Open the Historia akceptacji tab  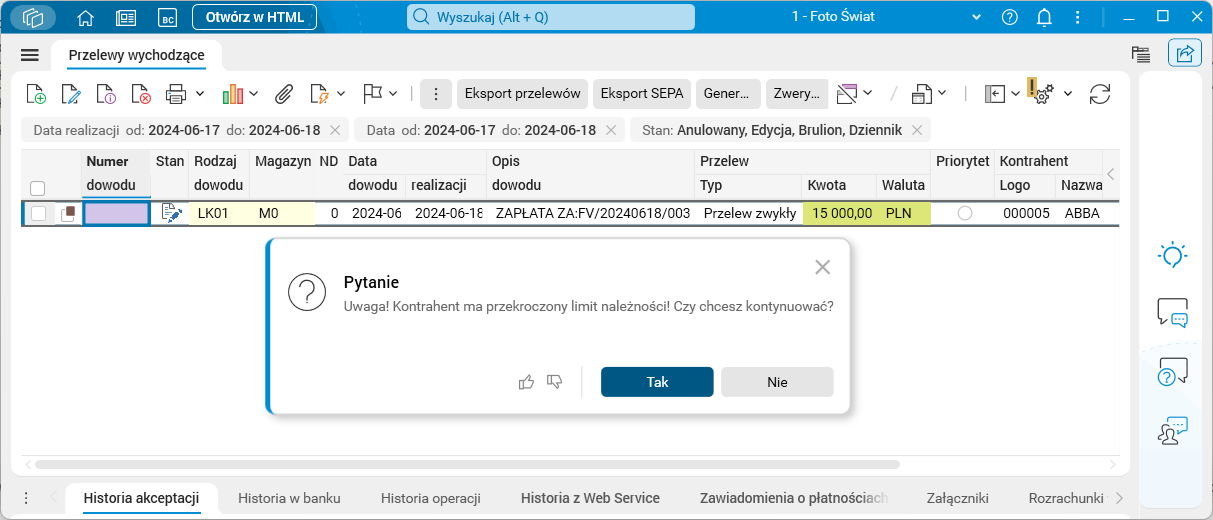tap(142, 498)
